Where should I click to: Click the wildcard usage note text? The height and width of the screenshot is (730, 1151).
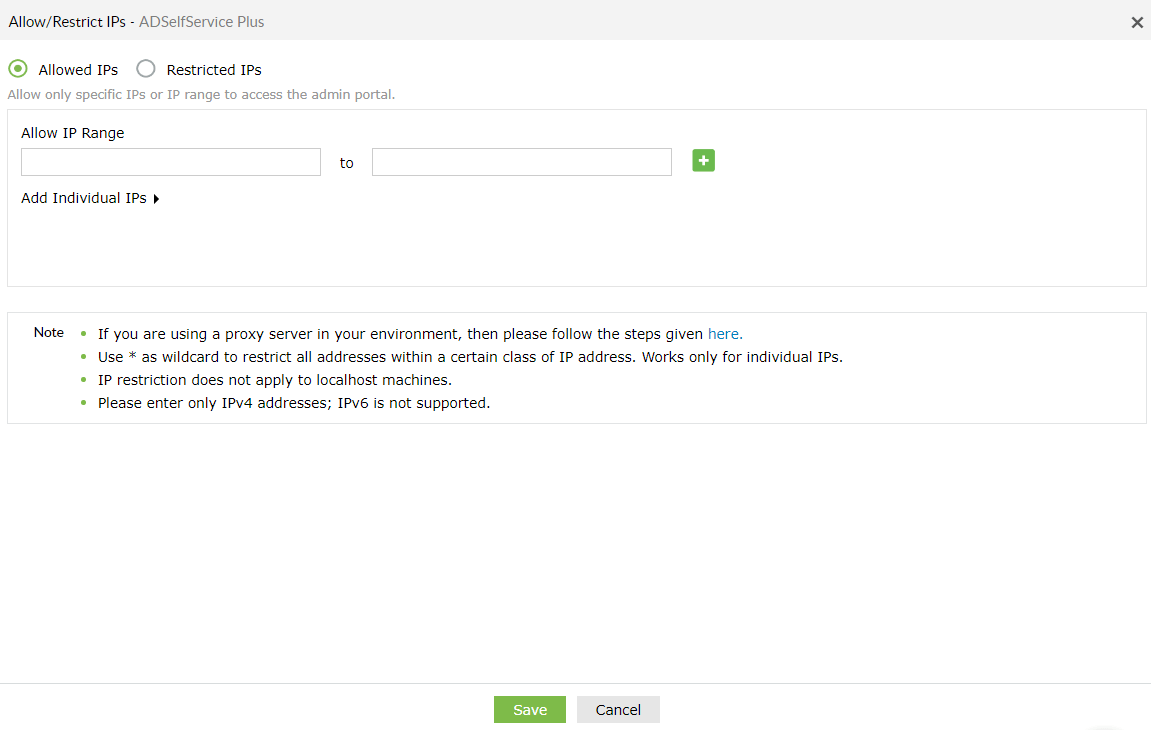click(470, 356)
